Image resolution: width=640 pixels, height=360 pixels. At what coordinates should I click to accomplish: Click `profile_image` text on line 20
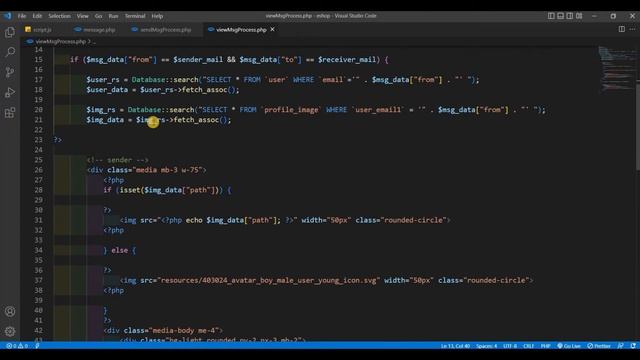coord(291,110)
